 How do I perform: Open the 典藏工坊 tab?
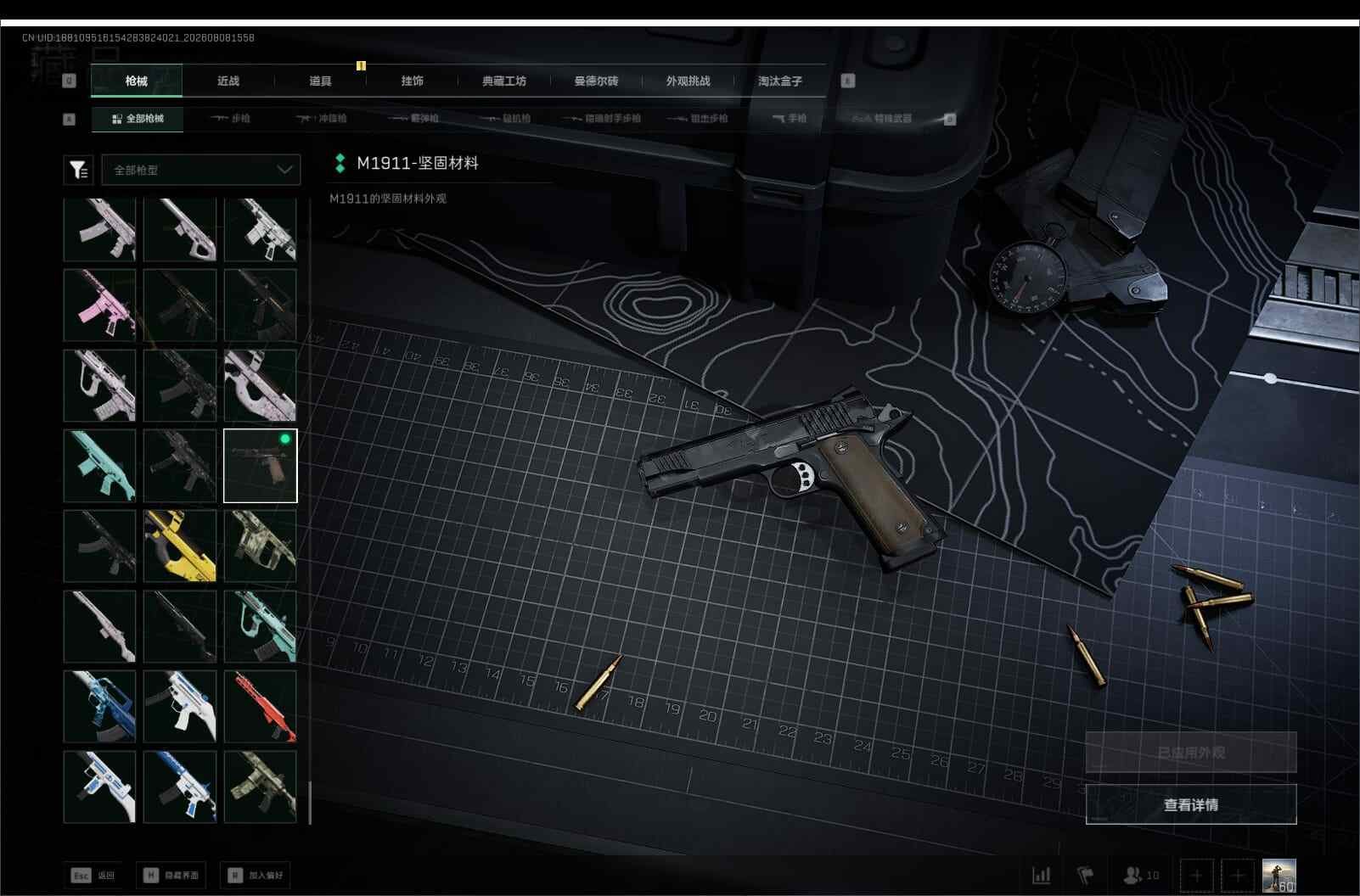coord(504,81)
